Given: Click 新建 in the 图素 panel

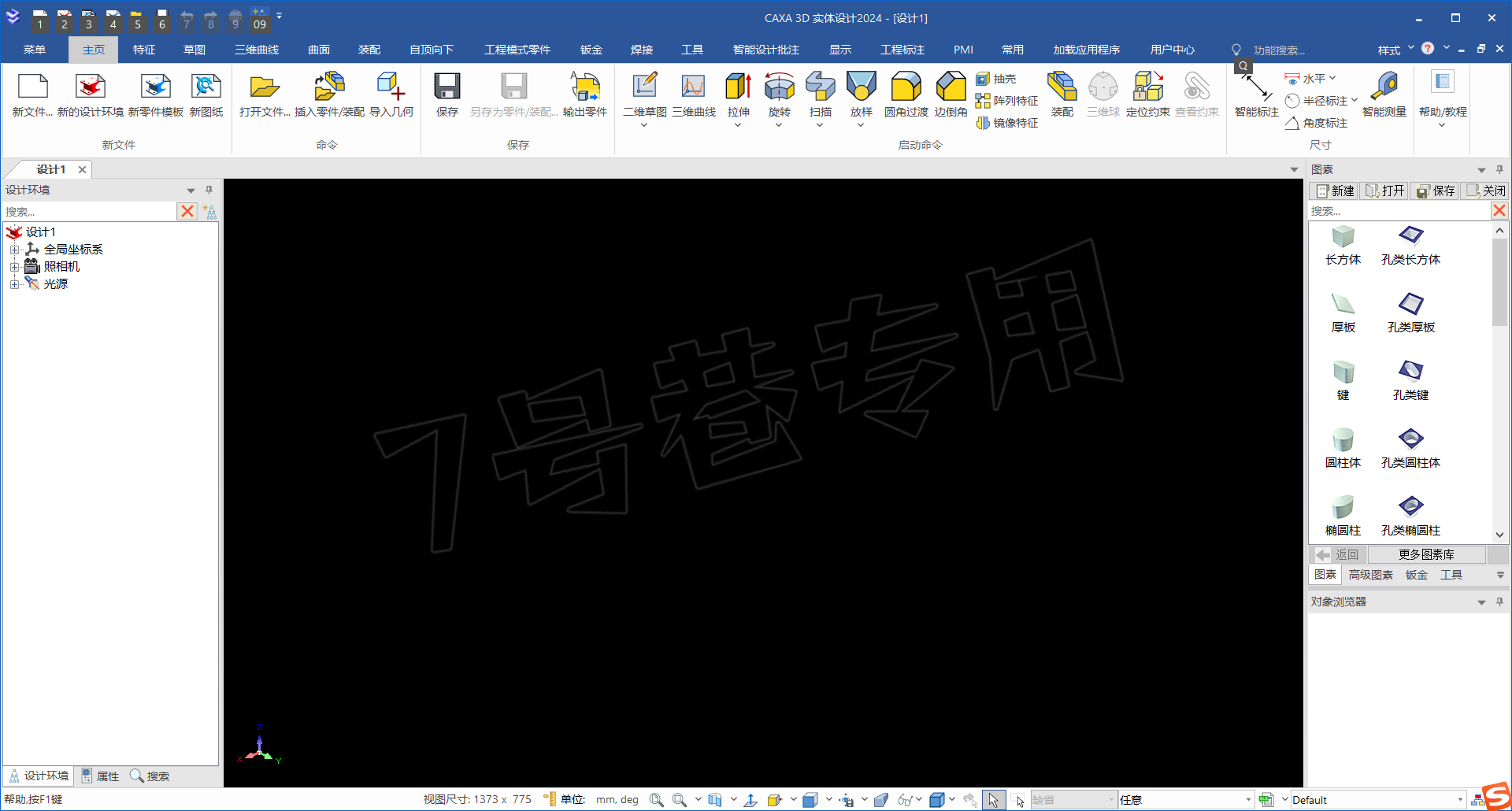Looking at the screenshot, I should 1335,191.
